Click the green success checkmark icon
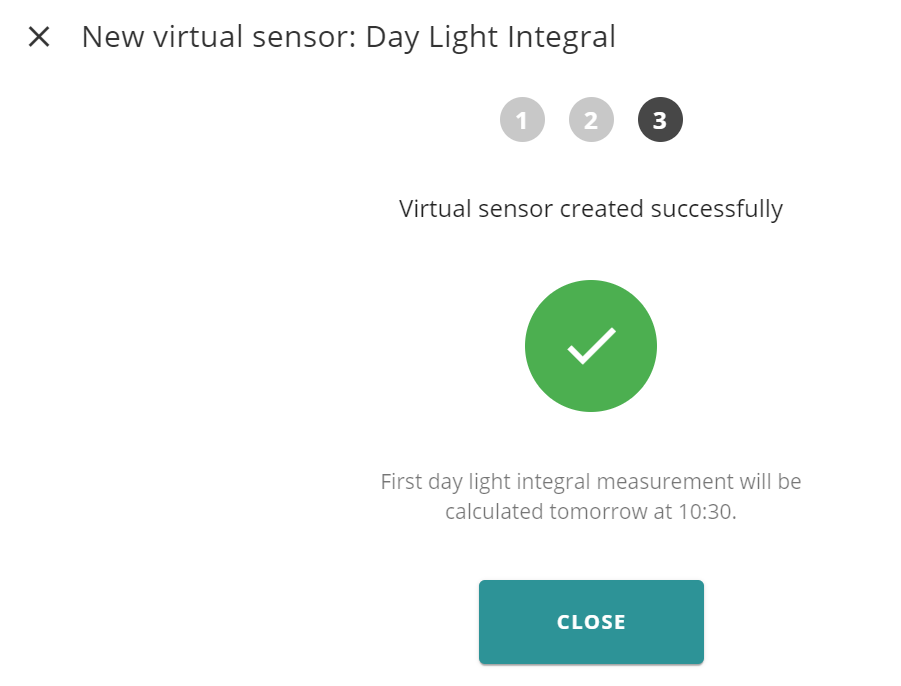 point(591,346)
